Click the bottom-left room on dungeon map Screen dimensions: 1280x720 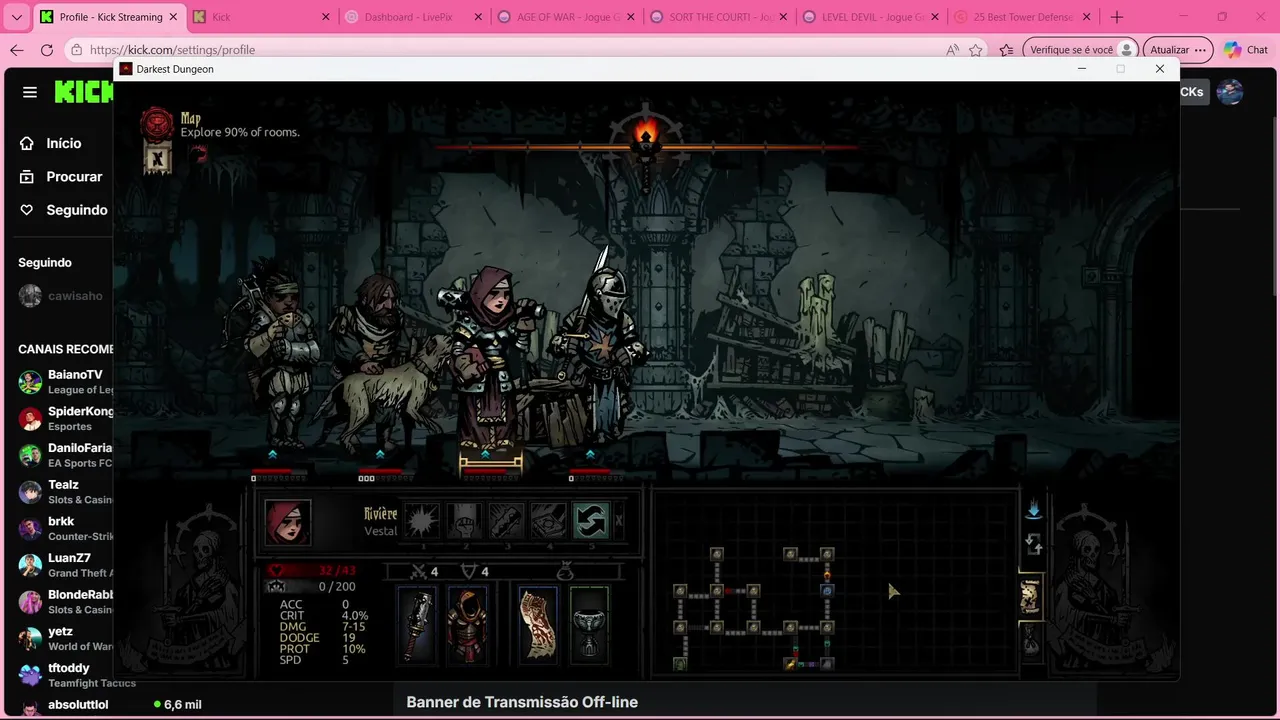(x=680, y=664)
